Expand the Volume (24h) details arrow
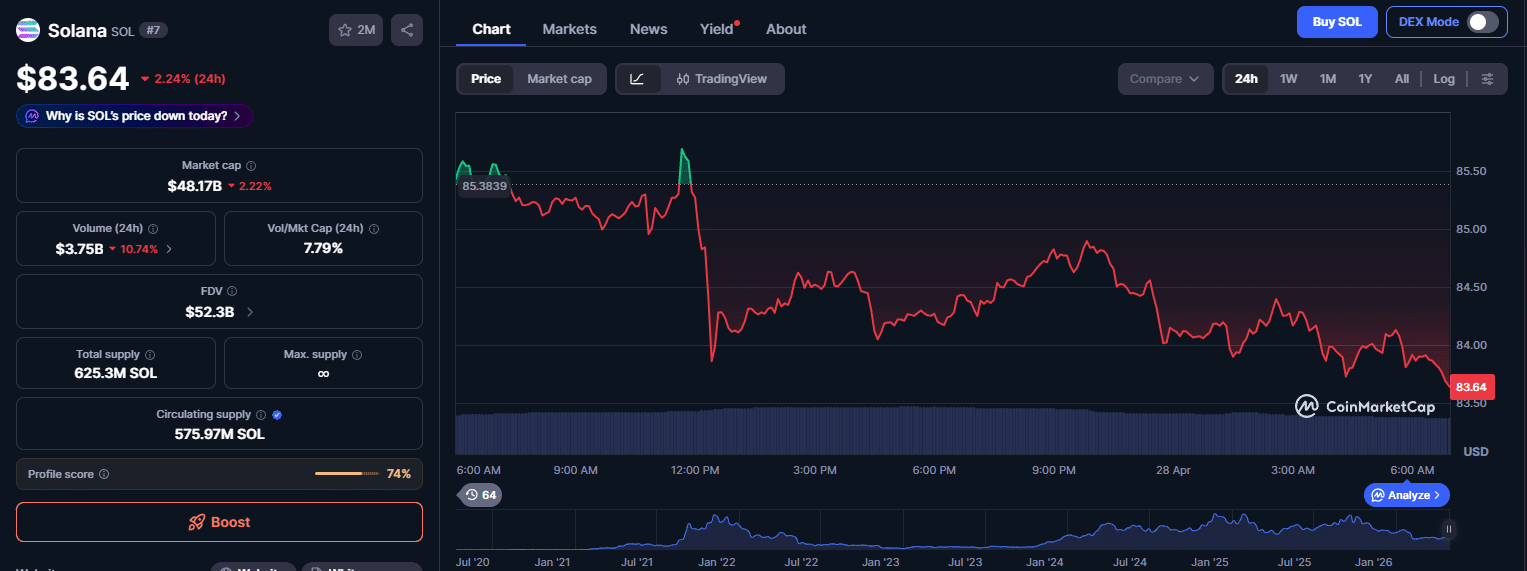The width and height of the screenshot is (1527, 571). (168, 249)
